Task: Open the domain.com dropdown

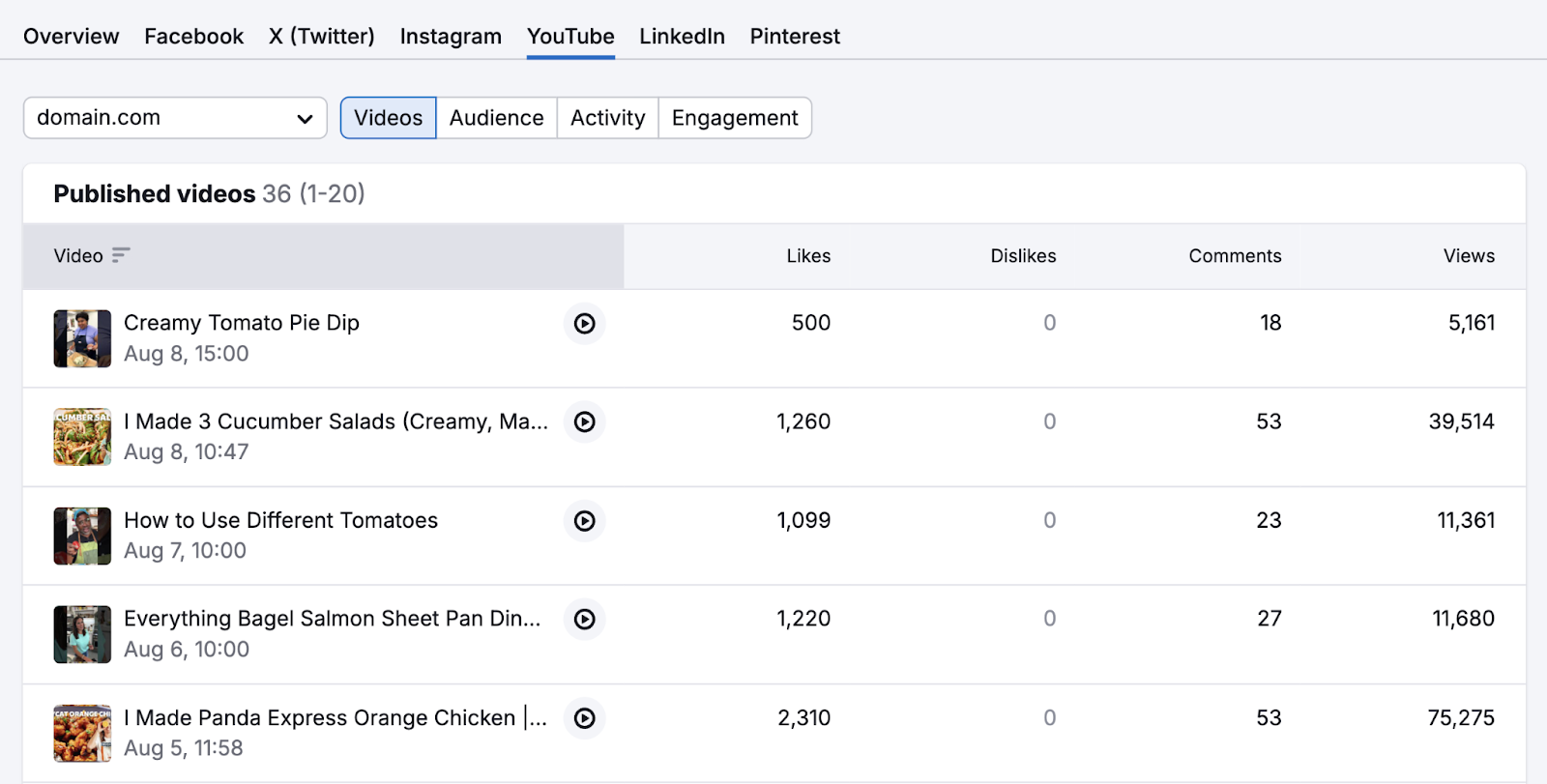Action: 175,118
